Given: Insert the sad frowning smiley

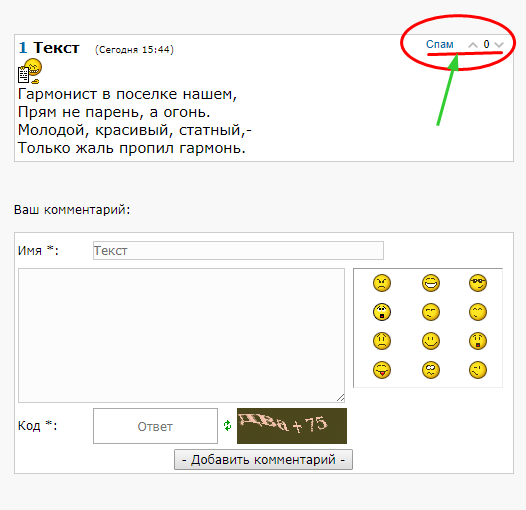Looking at the screenshot, I should (382, 341).
